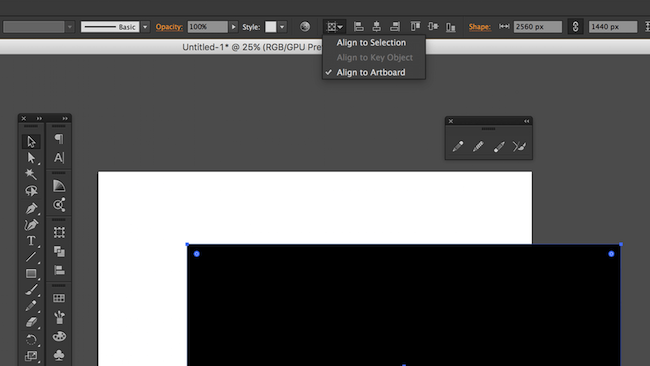
Task: Open the variable width profile dropdown
Action: (x=70, y=27)
